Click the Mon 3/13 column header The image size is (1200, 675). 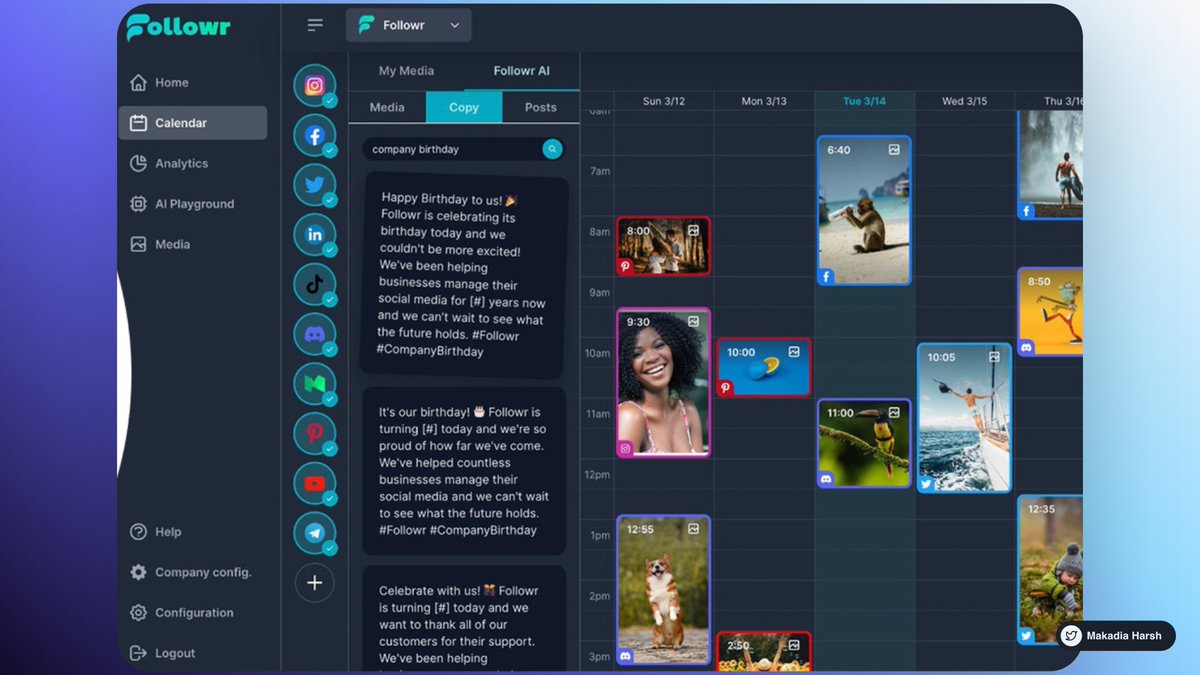764,101
